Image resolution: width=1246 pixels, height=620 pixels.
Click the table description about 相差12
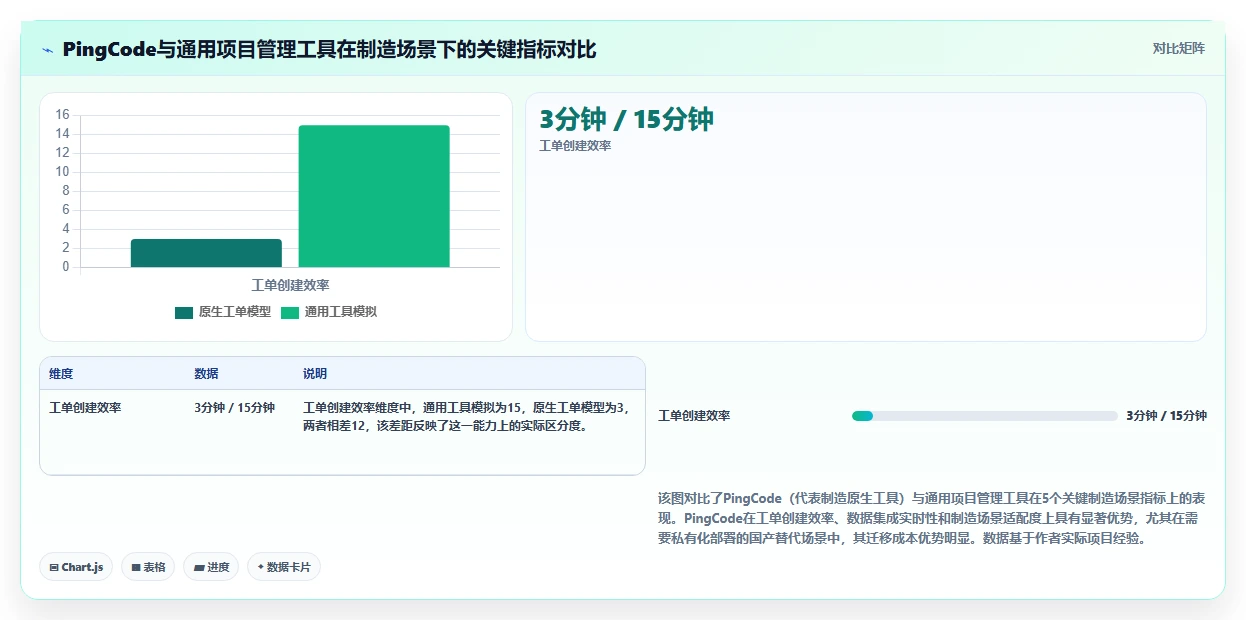pos(466,416)
